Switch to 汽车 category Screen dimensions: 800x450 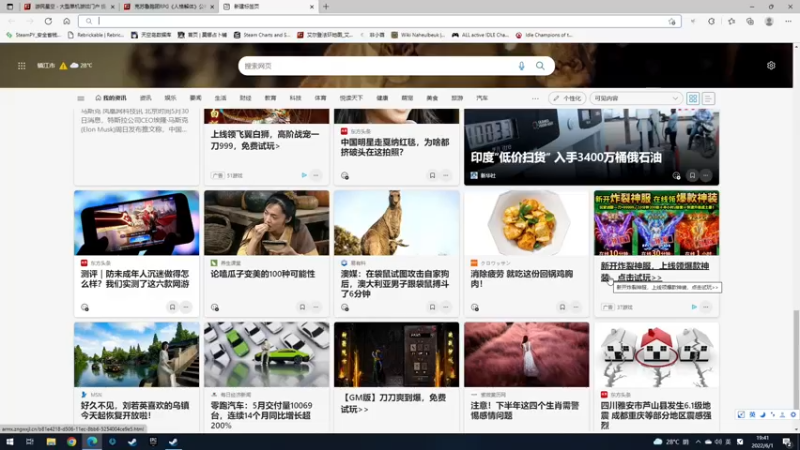482,98
